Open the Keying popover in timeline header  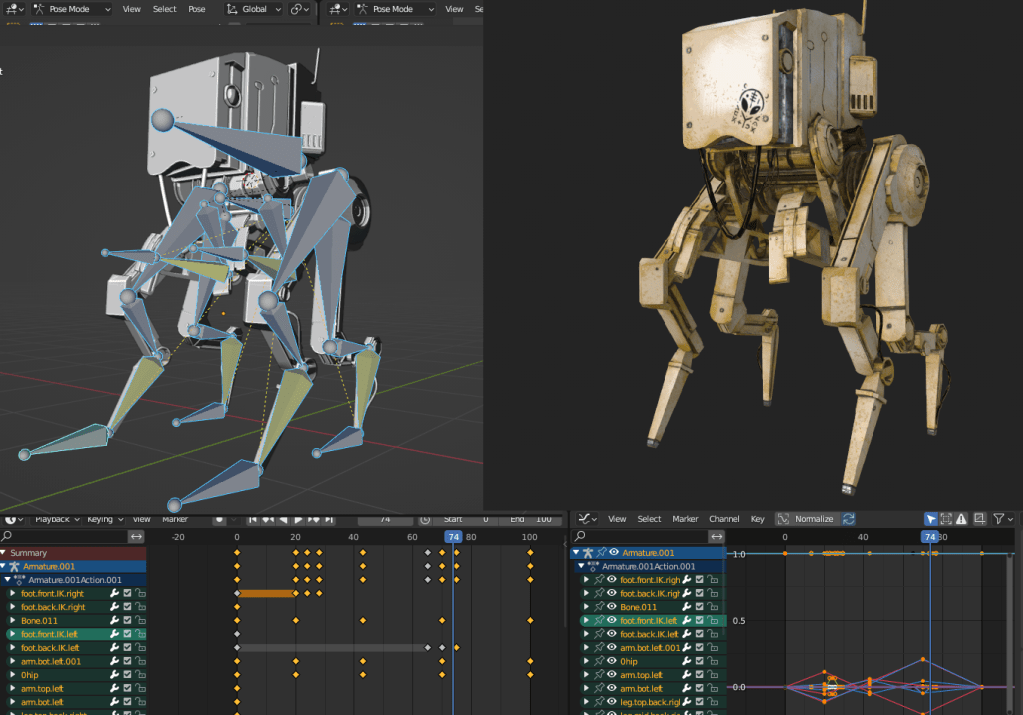103,519
